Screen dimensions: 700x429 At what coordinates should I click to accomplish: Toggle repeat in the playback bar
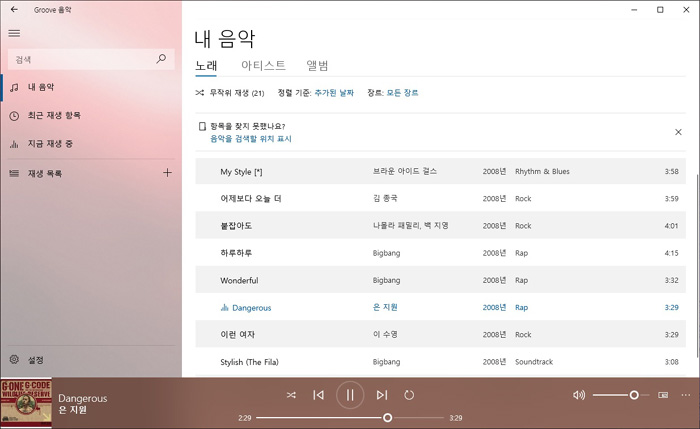pyautogui.click(x=409, y=395)
